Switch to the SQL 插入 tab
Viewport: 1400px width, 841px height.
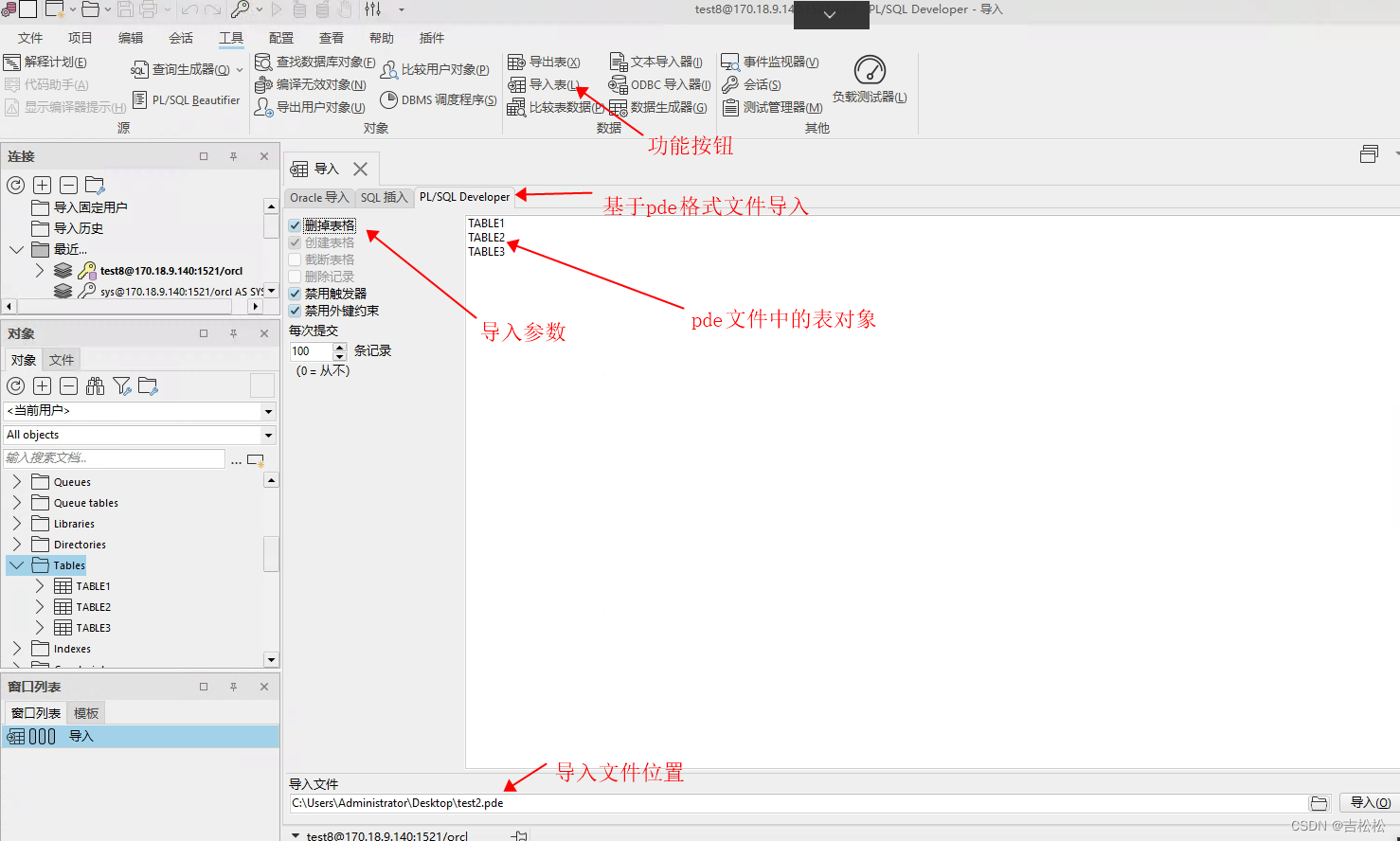(x=384, y=197)
